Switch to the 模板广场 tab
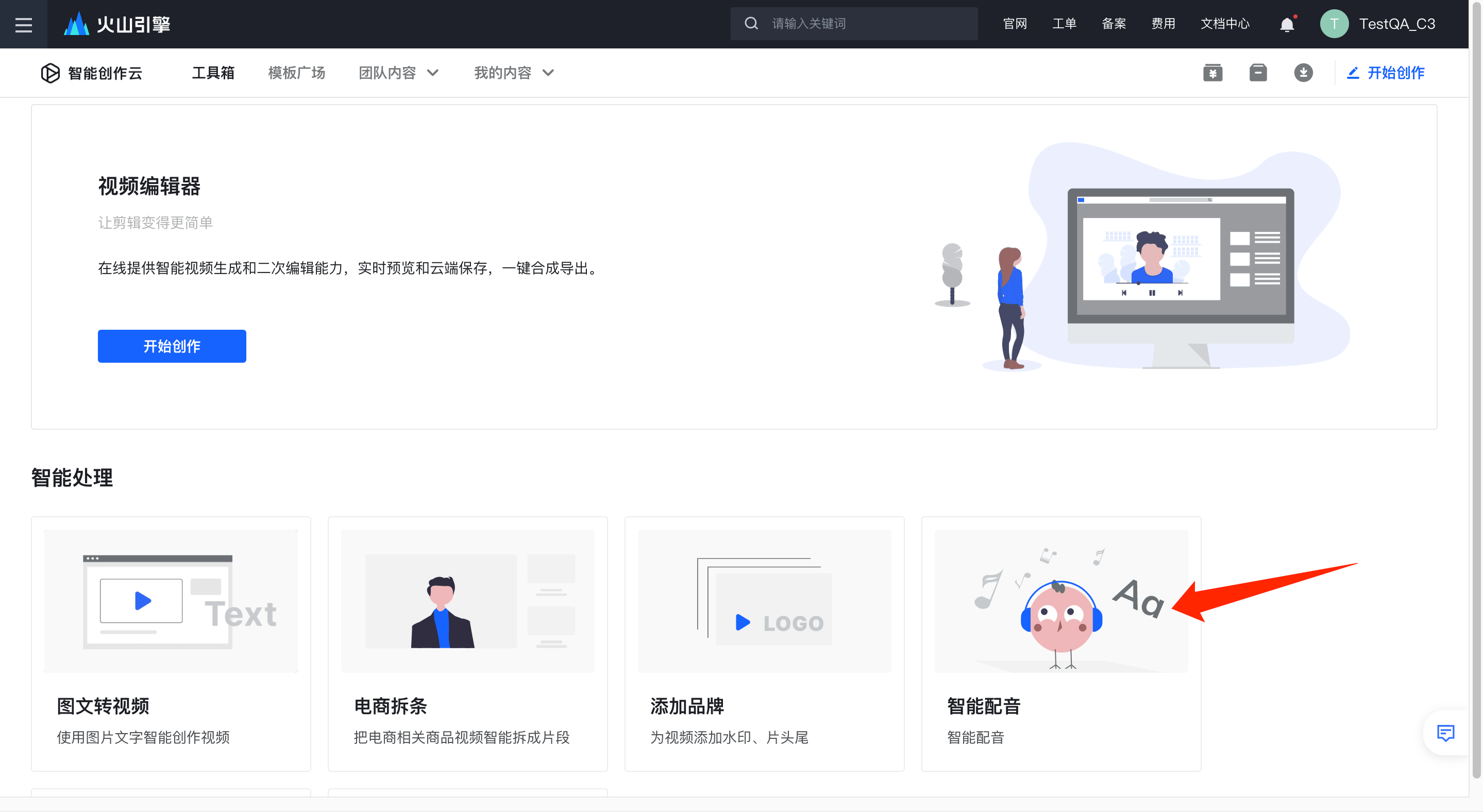The height and width of the screenshot is (812, 1483). click(296, 73)
